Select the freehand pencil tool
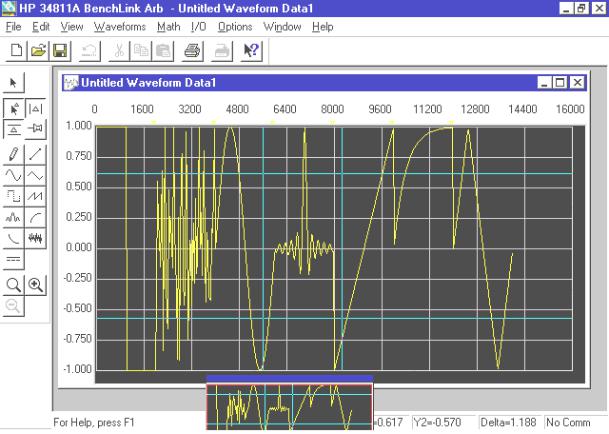 click(x=14, y=154)
